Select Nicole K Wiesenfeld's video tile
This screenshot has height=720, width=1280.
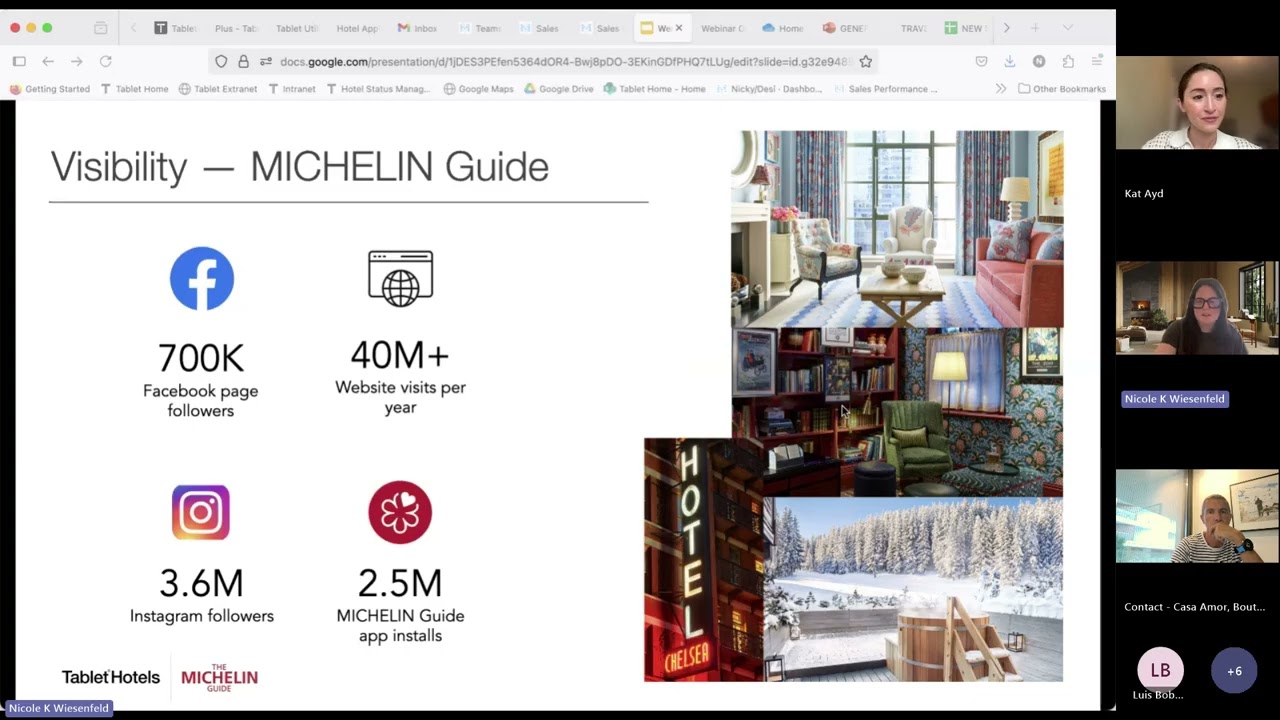[1197, 308]
